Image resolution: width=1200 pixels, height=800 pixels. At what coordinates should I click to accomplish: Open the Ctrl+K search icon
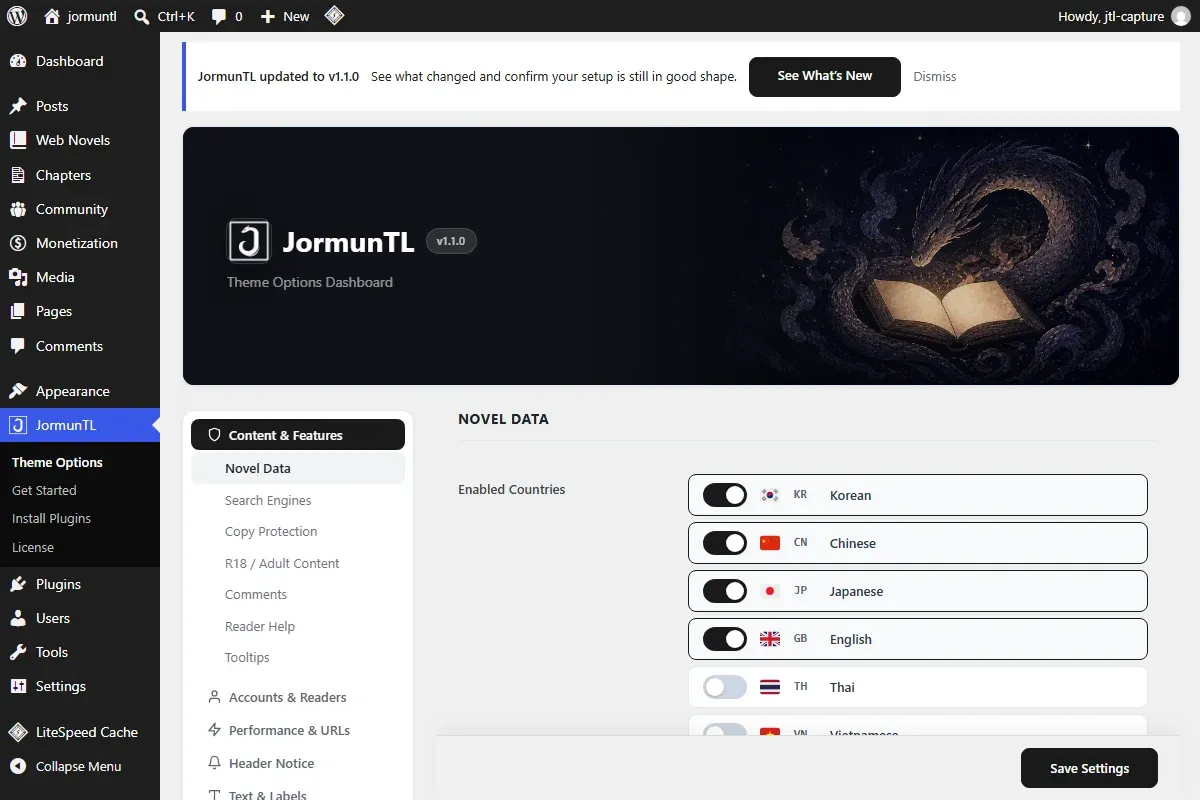[142, 16]
